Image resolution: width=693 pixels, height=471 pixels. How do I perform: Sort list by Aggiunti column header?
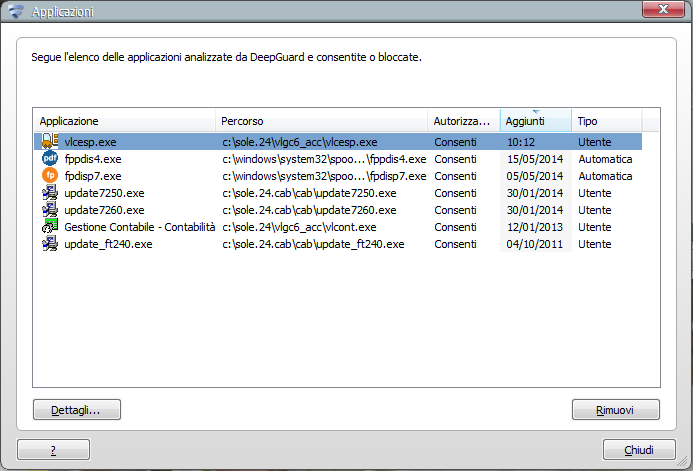tap(534, 121)
